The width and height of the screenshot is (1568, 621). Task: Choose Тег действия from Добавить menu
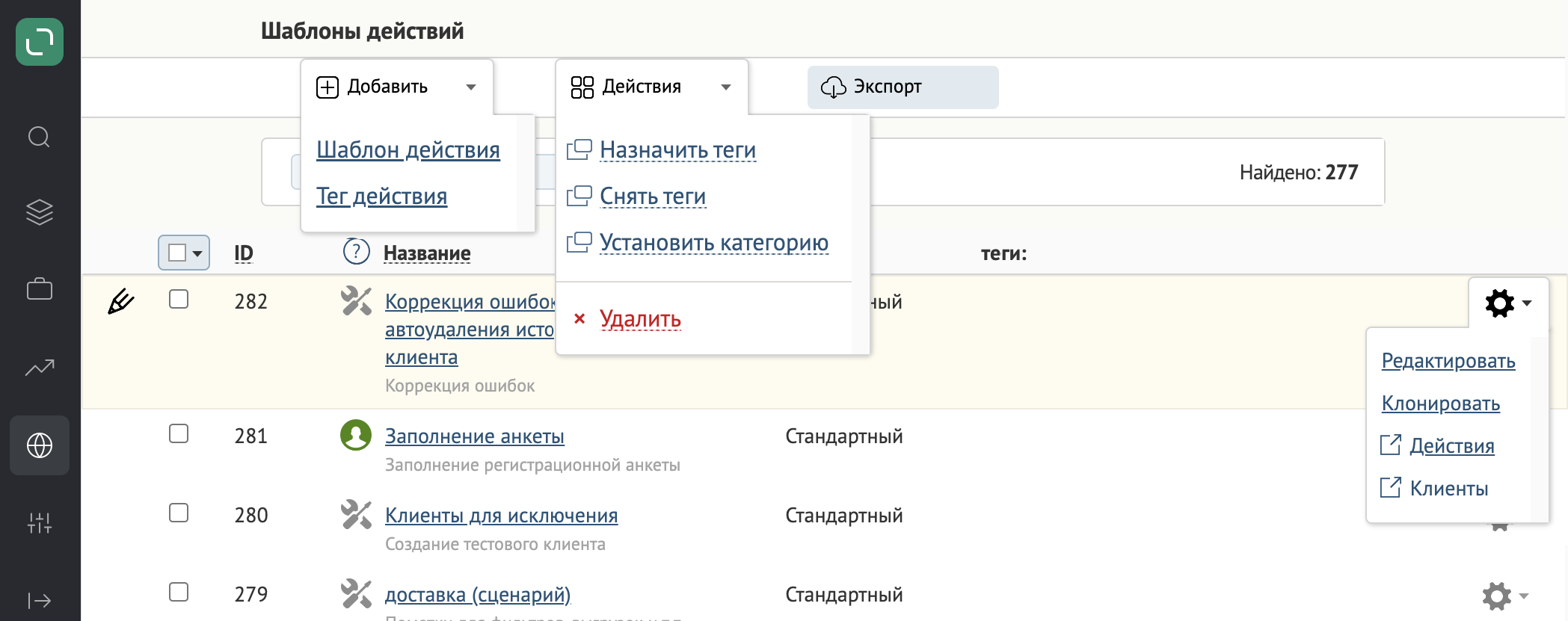381,196
